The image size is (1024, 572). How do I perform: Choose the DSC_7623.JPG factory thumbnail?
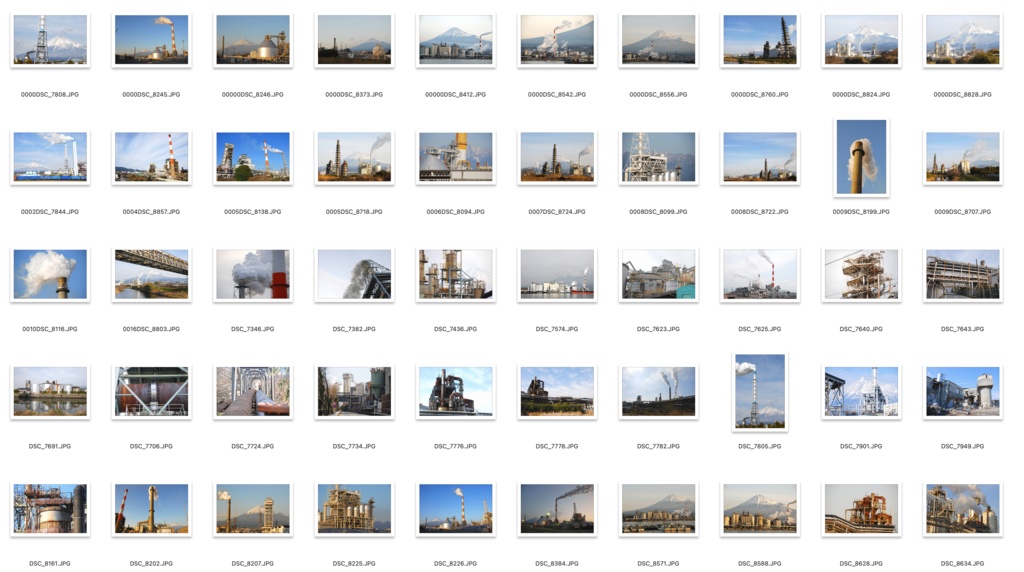(658, 274)
